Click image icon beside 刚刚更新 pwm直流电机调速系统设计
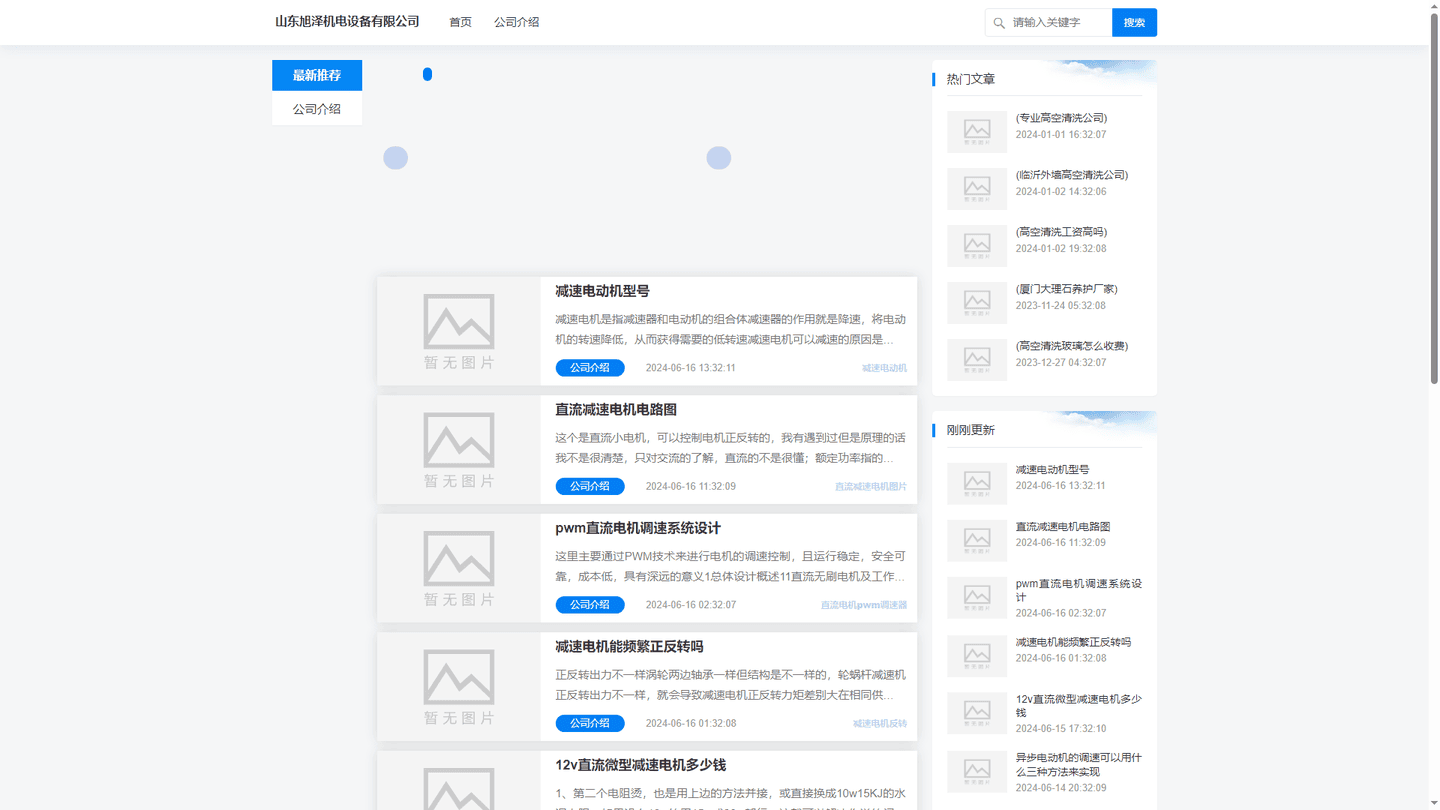Screen dimensions: 1440x810 pyautogui.click(x=977, y=597)
